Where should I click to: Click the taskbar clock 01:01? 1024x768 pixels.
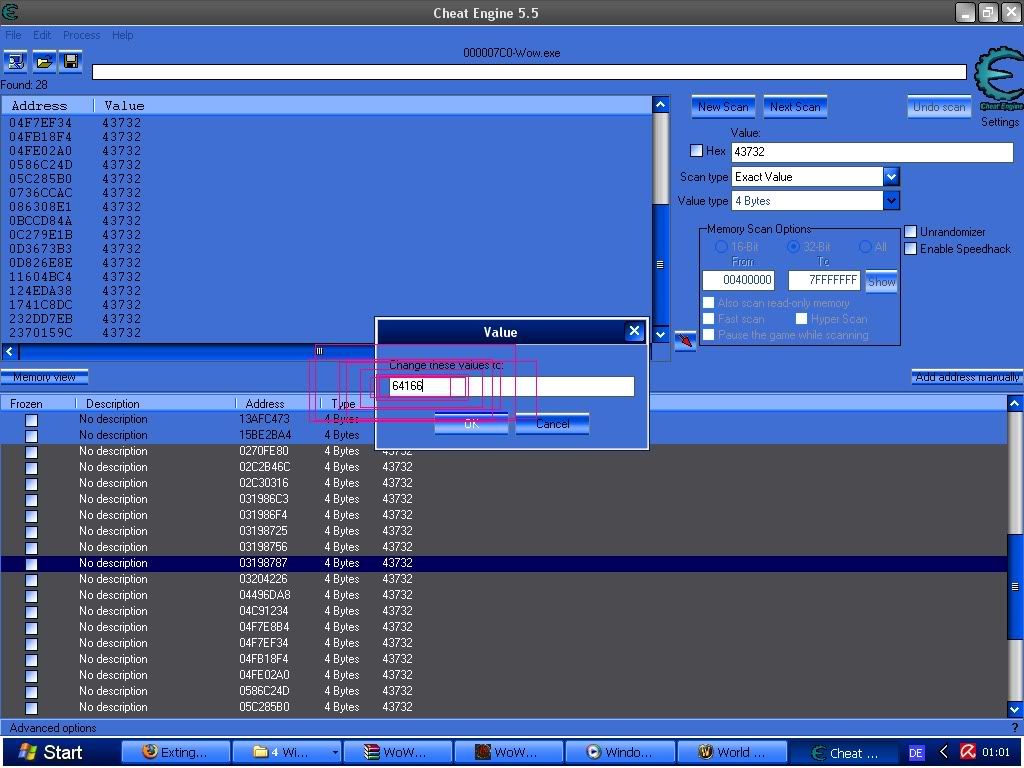pyautogui.click(x=995, y=752)
